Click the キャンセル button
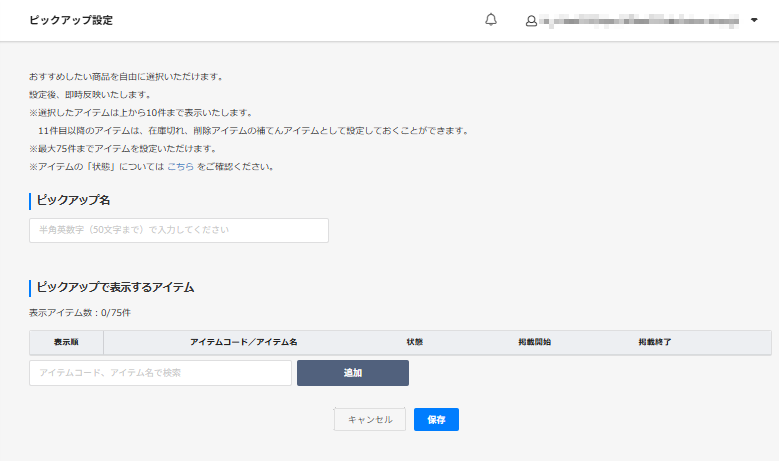Image resolution: width=779 pixels, height=461 pixels. (x=370, y=419)
